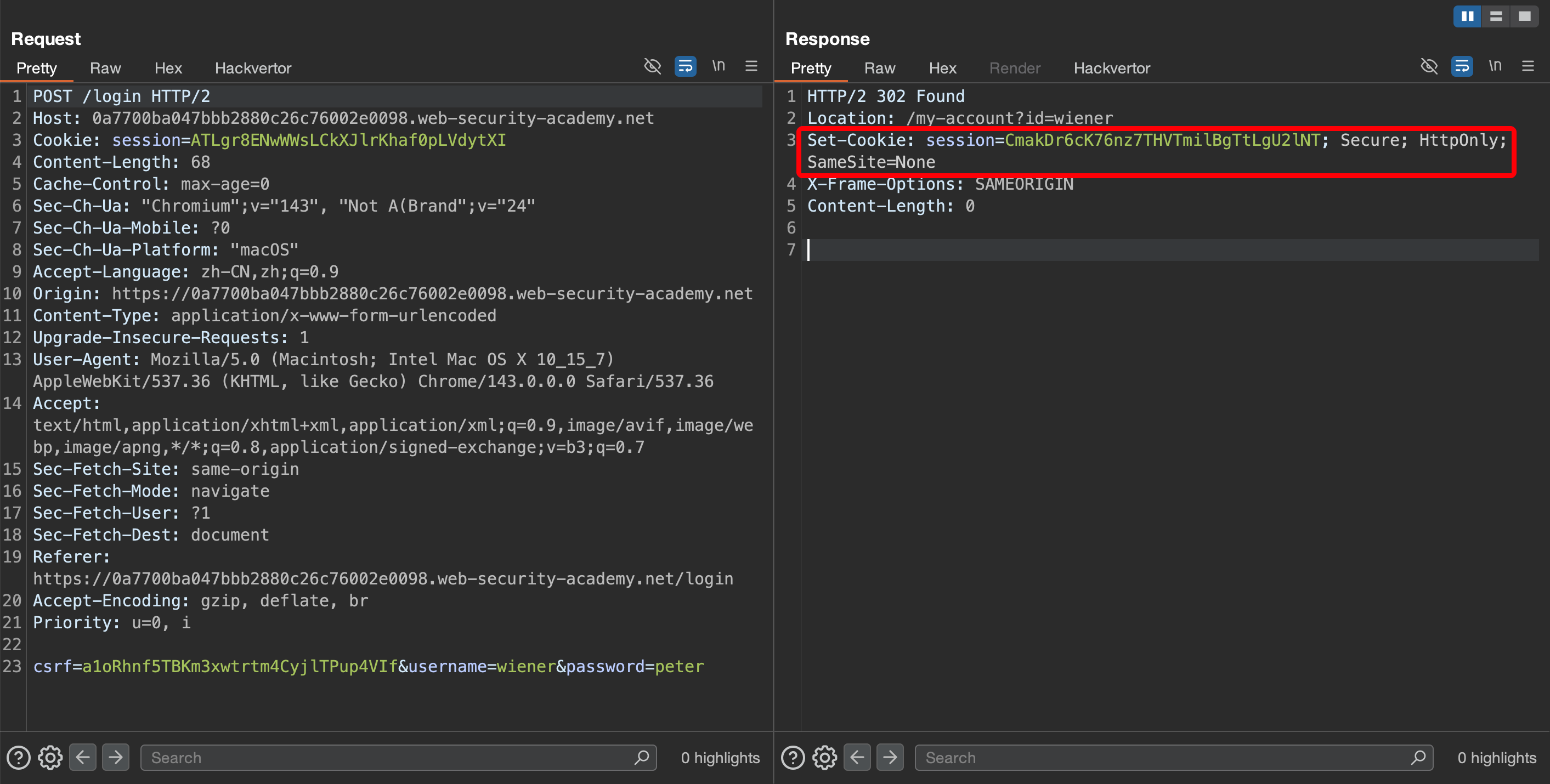Switch to combined tabbed layout view
This screenshot has height=784, width=1550.
point(1524,16)
